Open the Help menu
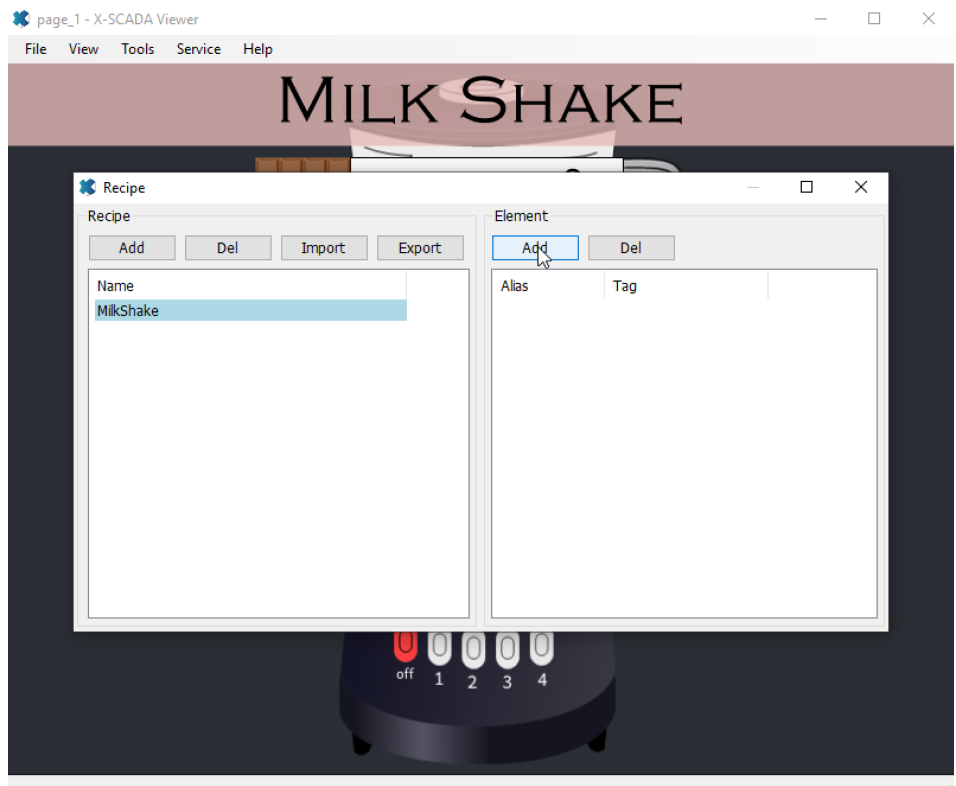 tap(257, 49)
